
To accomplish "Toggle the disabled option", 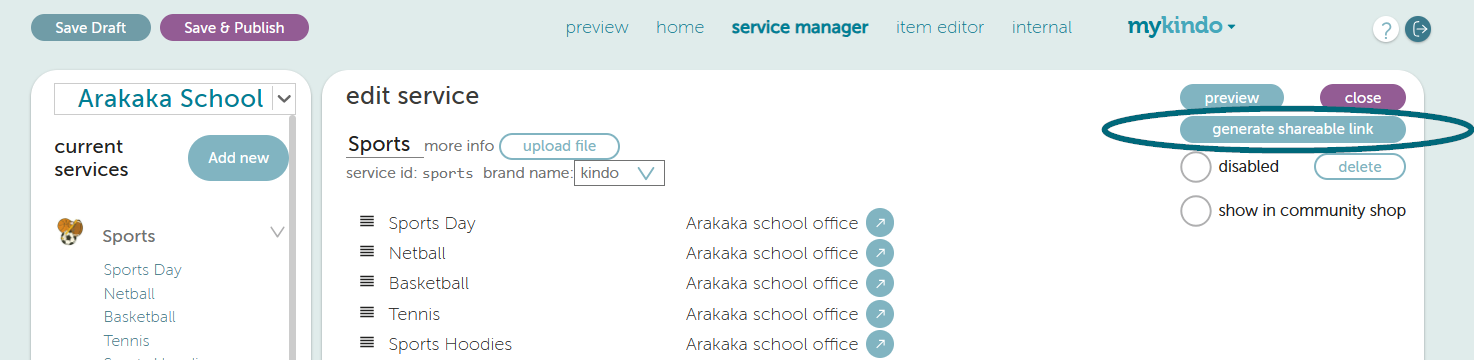I will 1196,167.
